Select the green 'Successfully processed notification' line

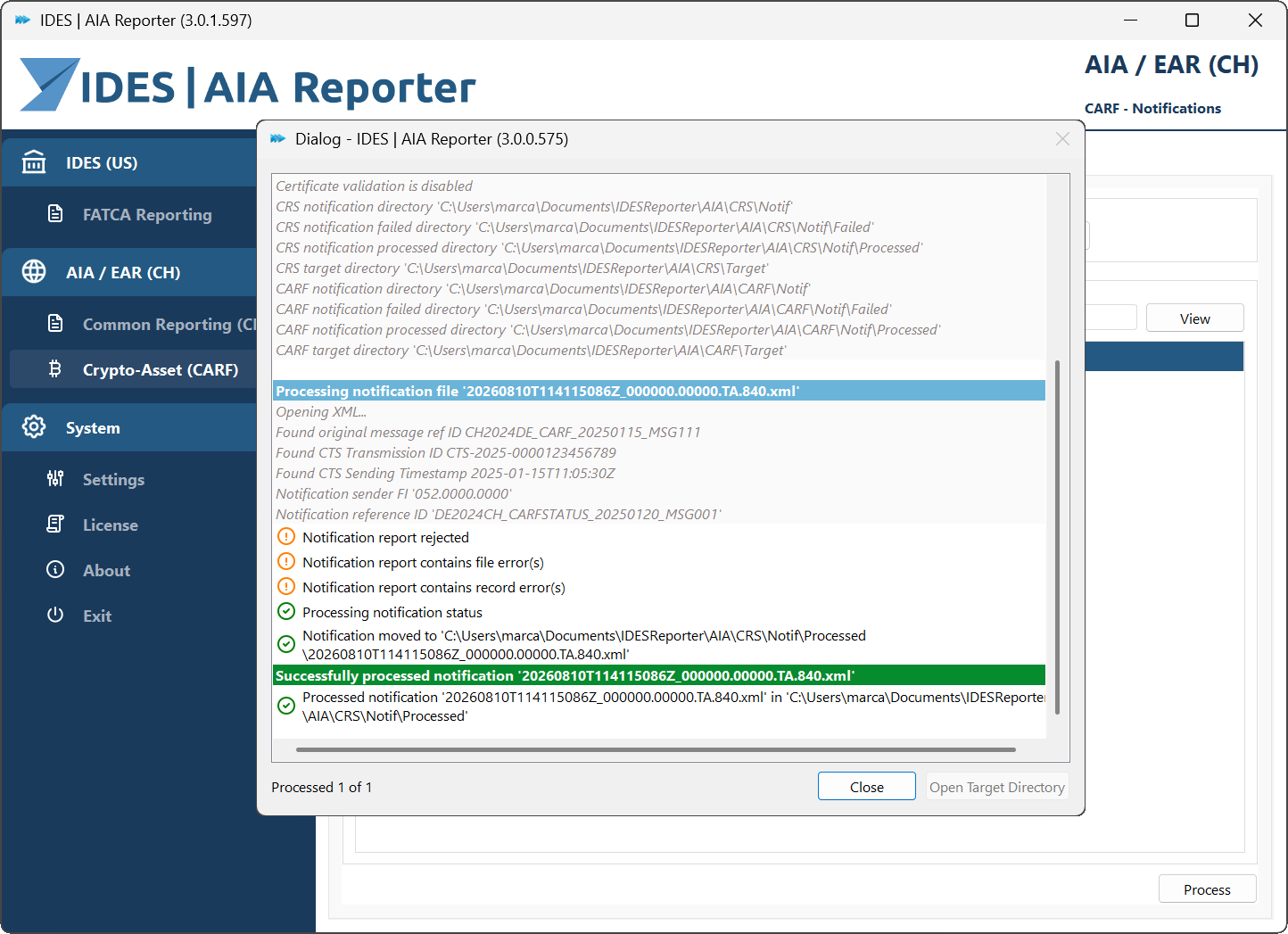coord(658,675)
